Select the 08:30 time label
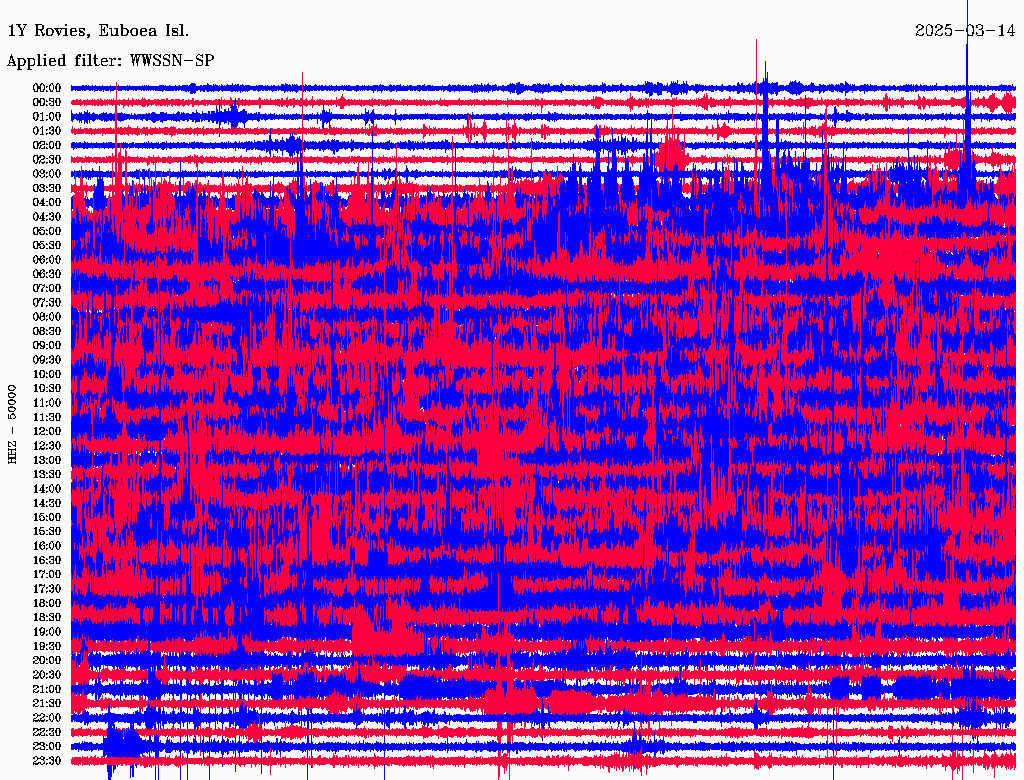This screenshot has height=780, width=1024. (46, 331)
